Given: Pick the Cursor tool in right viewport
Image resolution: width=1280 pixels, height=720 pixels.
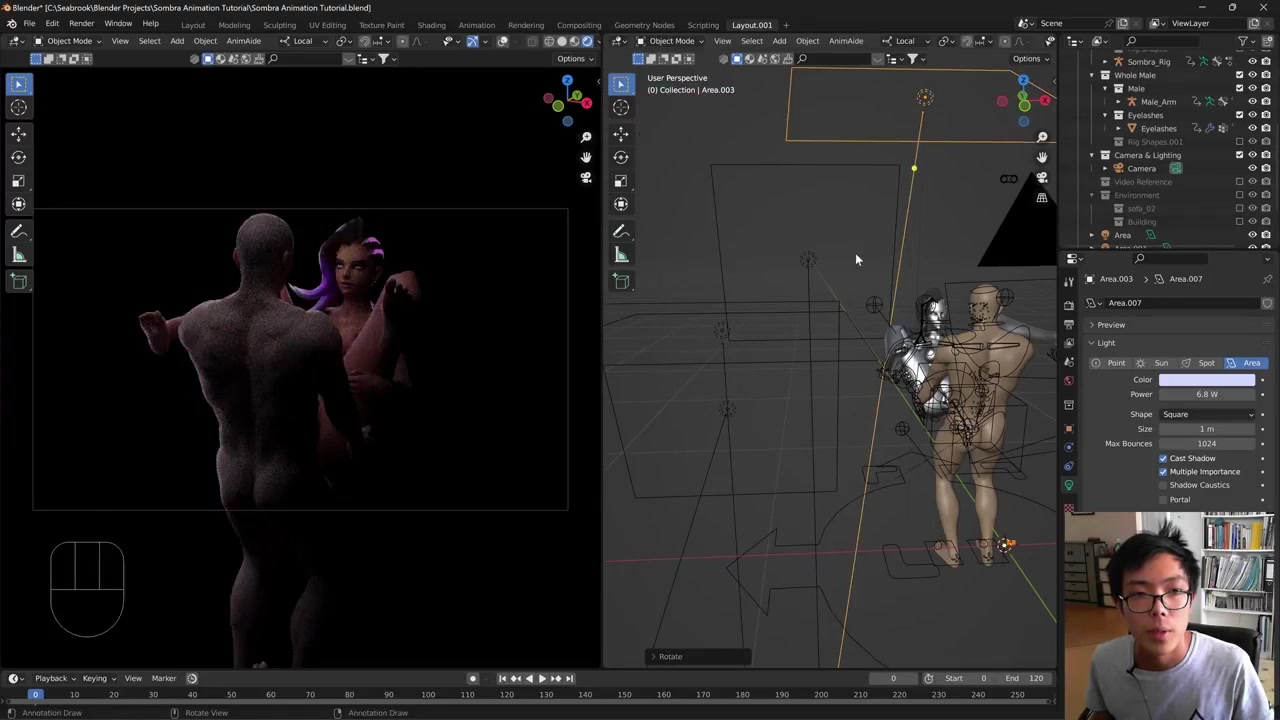Looking at the screenshot, I should (621, 108).
